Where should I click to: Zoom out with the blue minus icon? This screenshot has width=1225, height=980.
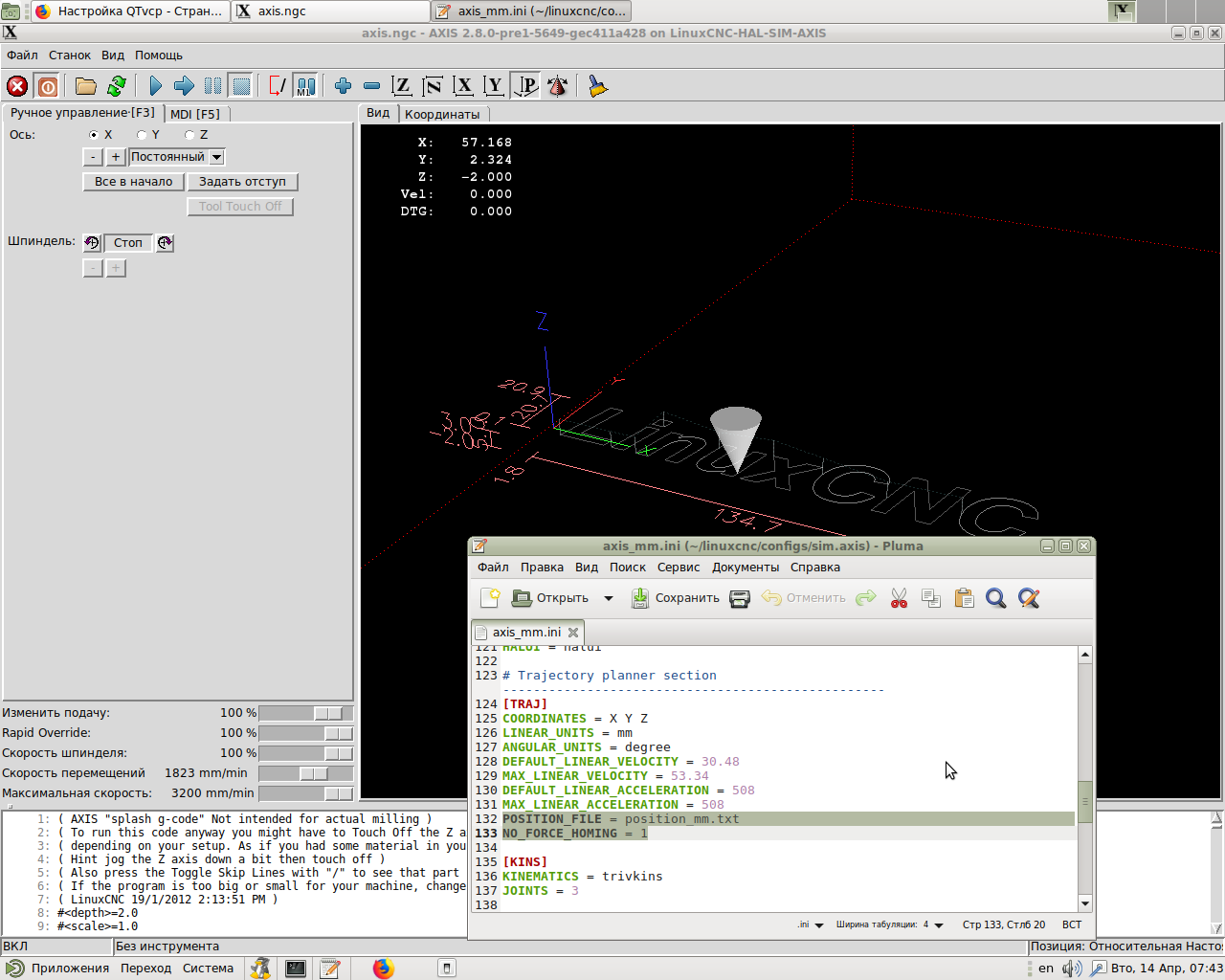coord(372,86)
